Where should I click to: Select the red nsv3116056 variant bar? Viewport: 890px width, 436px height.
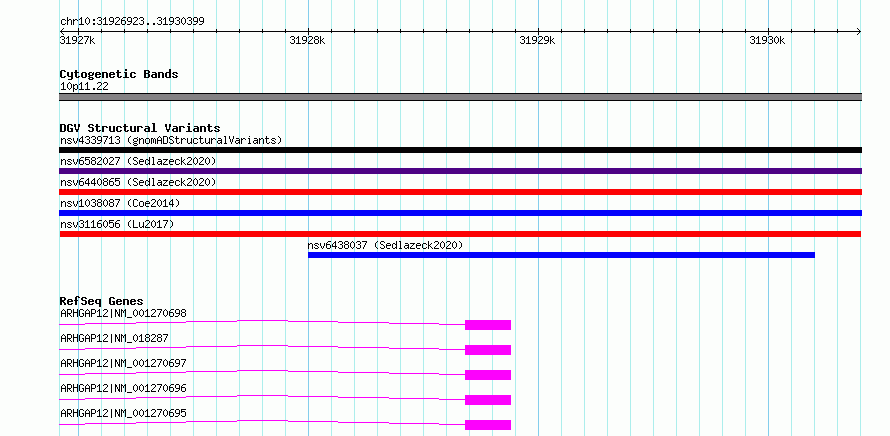460,234
